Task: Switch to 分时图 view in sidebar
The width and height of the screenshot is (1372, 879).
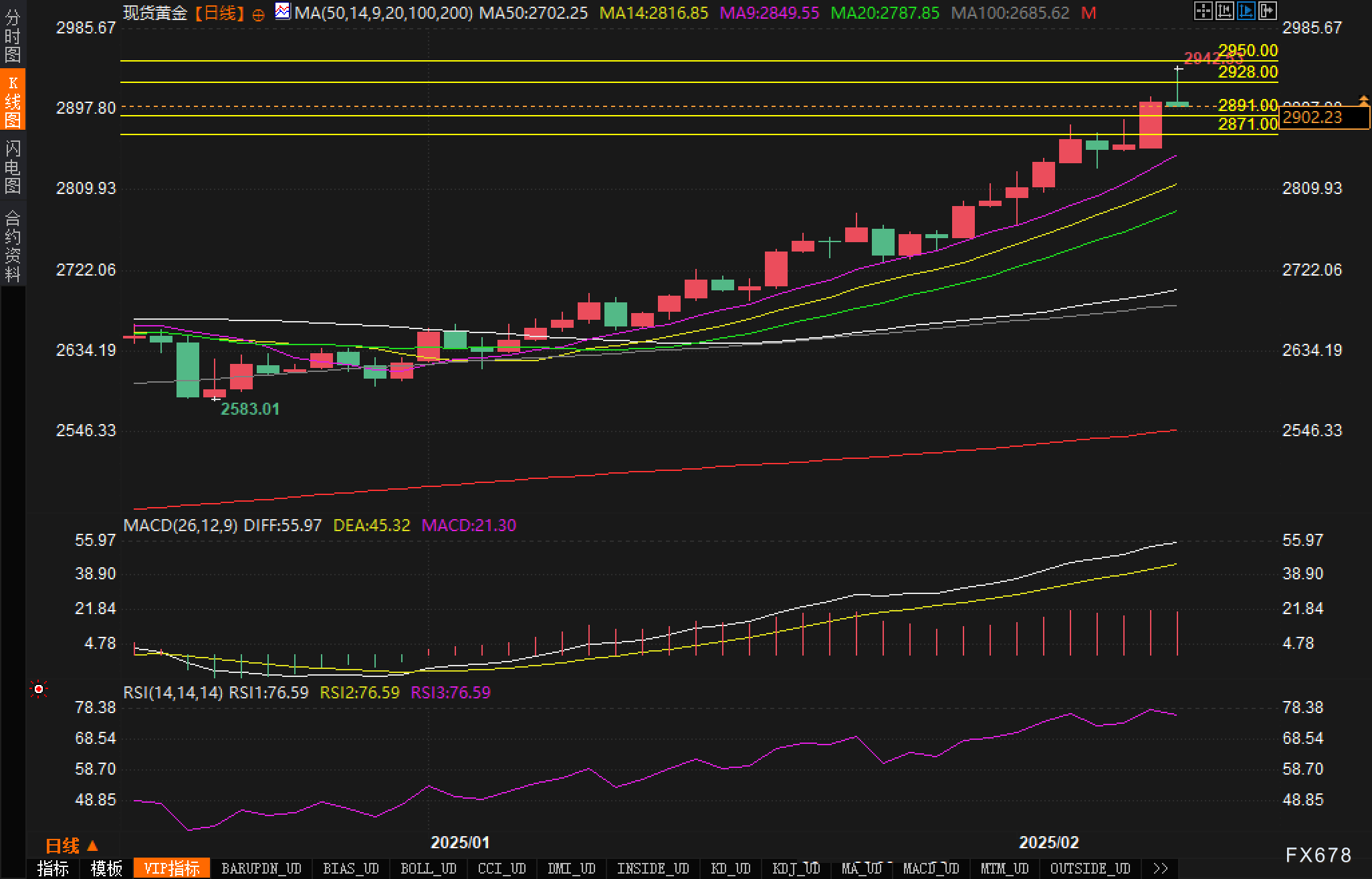Action: point(13,36)
